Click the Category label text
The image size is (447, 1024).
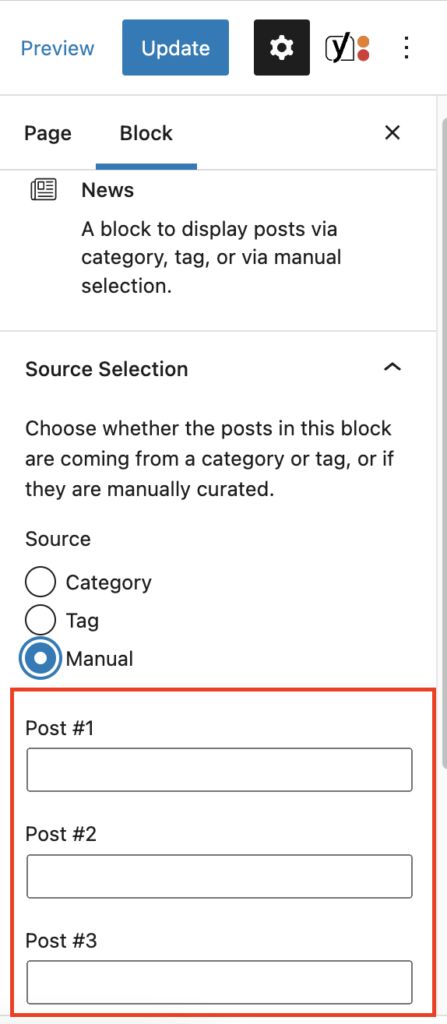tap(108, 583)
